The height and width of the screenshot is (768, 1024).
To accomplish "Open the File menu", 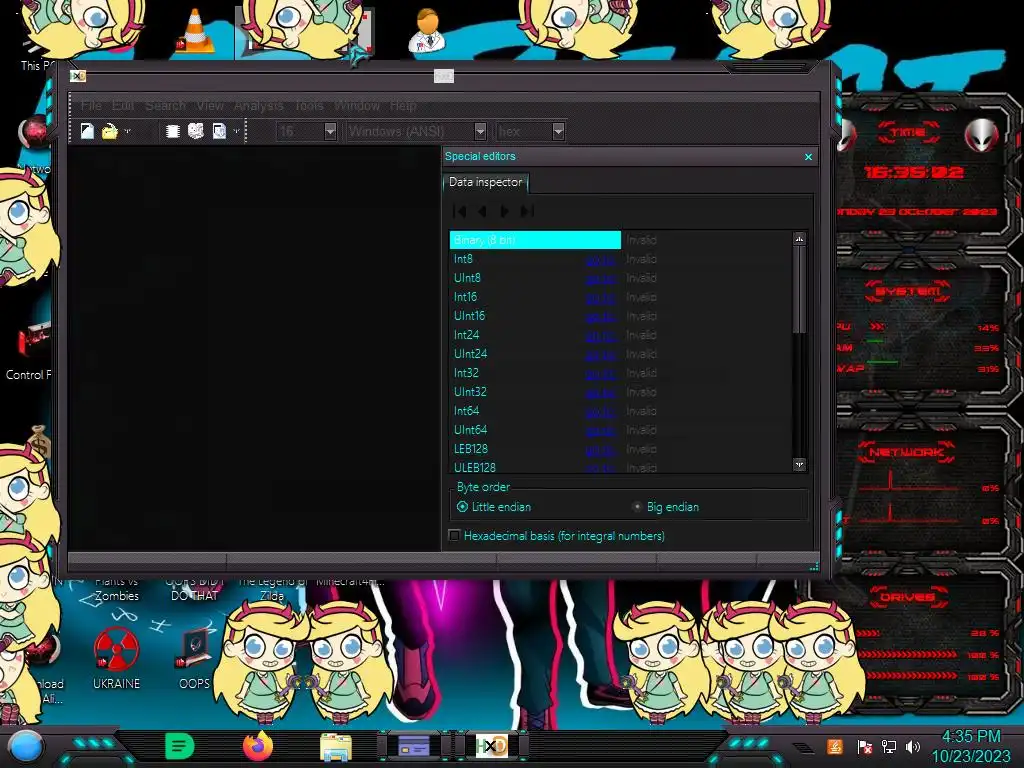I will tap(91, 105).
